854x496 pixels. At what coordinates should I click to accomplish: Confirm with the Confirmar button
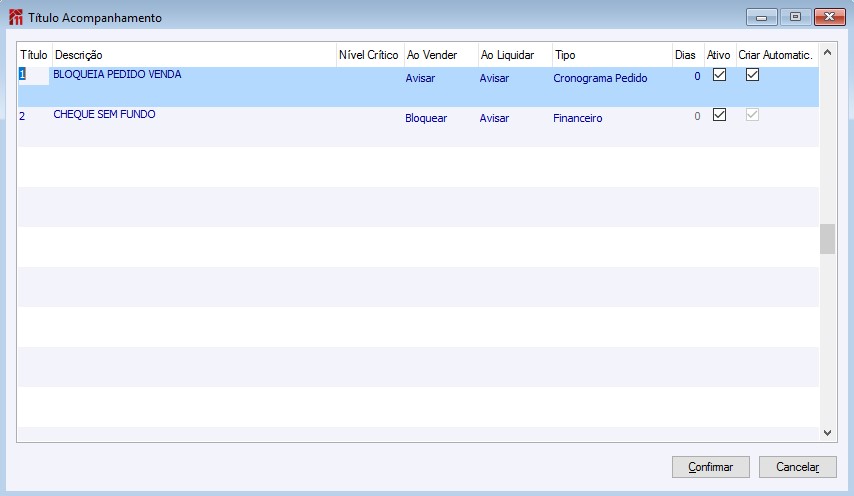[711, 467]
